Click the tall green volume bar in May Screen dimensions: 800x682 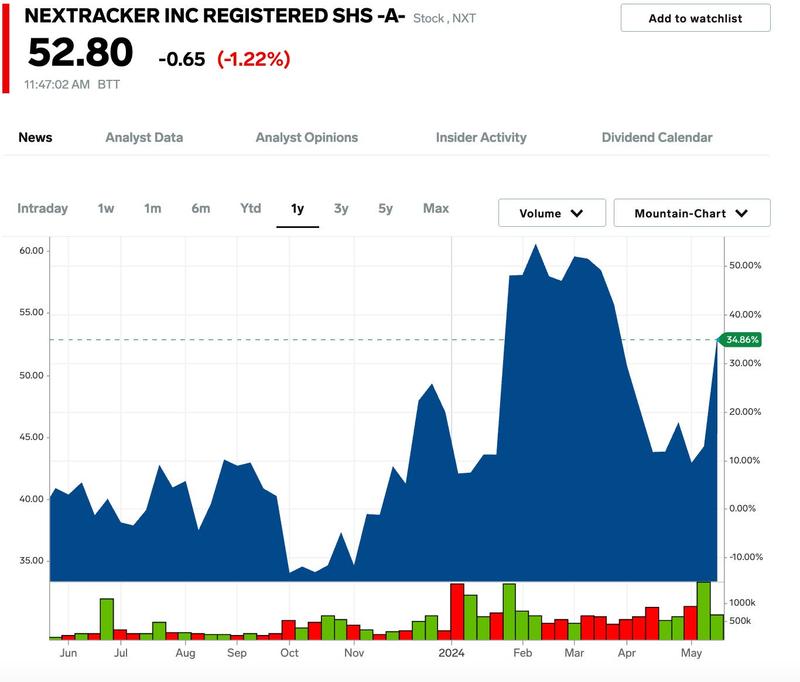[704, 611]
